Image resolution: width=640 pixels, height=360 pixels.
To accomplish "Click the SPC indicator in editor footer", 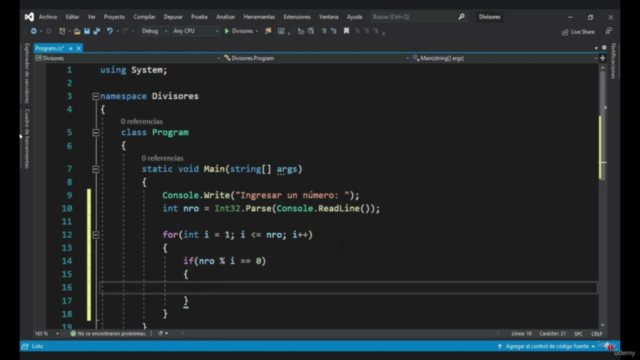I will [578, 334].
